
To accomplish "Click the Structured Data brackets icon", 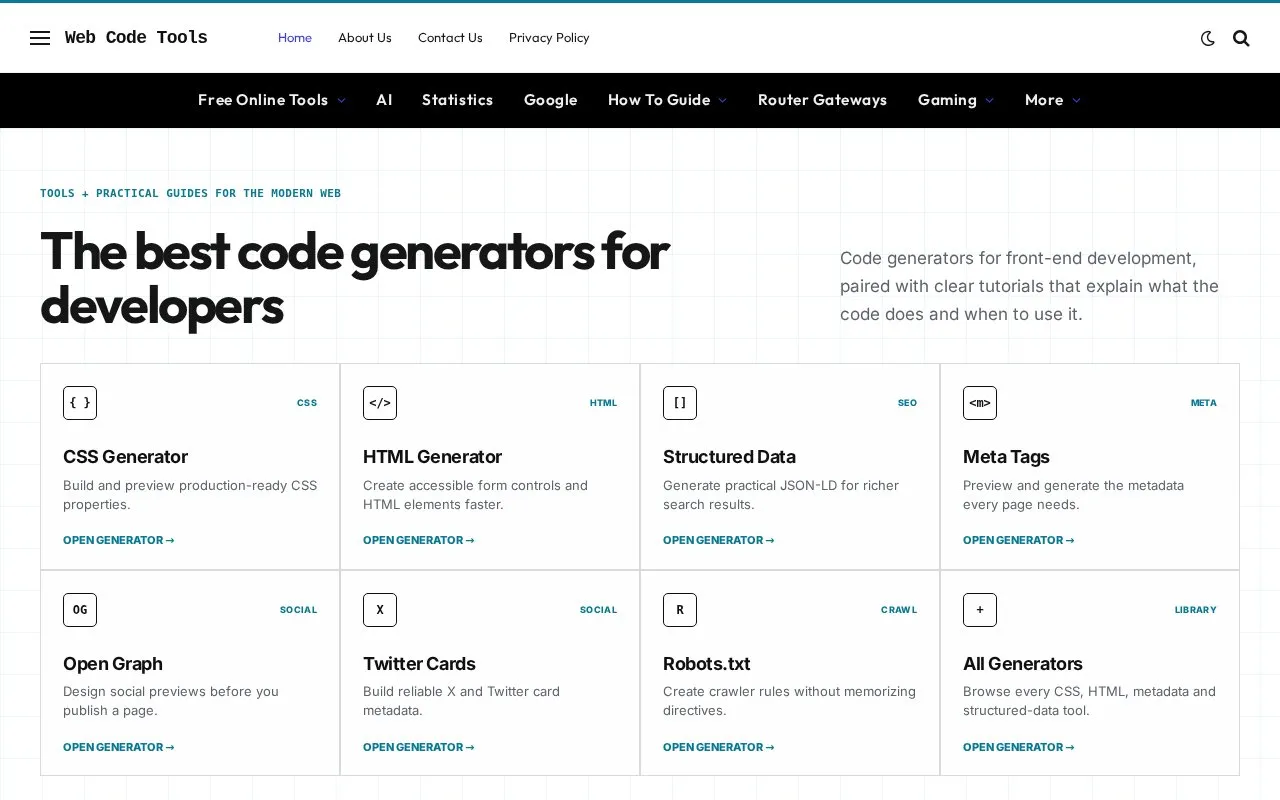I will click(680, 403).
